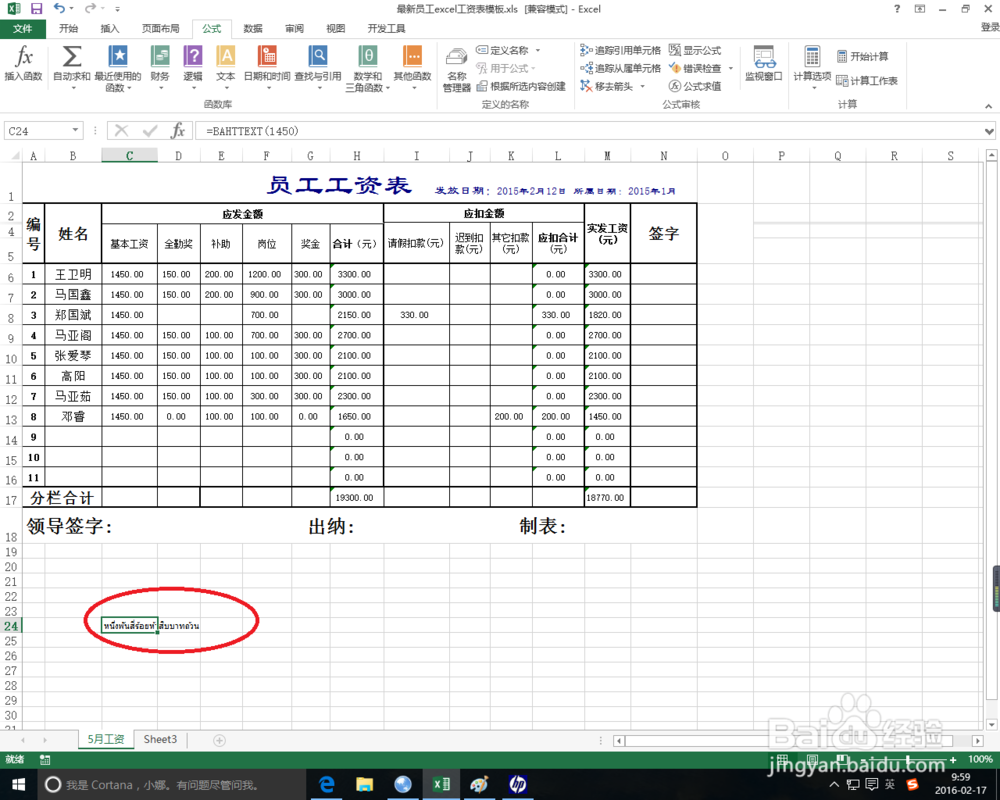Click Trace Dependents (追踪从属单元格)
1000x800 pixels.
pyautogui.click(x=621, y=68)
